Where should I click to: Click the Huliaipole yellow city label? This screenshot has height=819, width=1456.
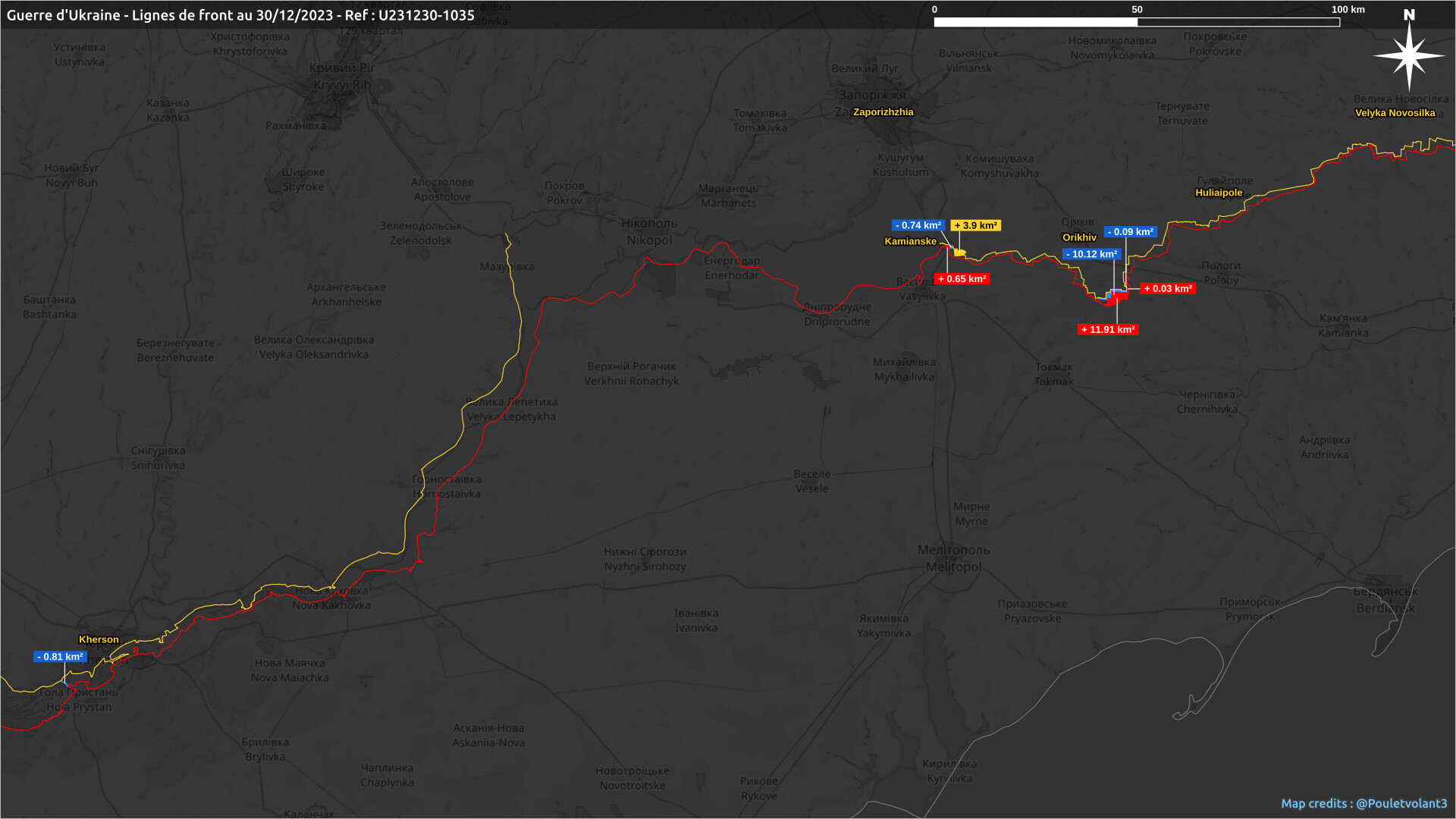1219,193
